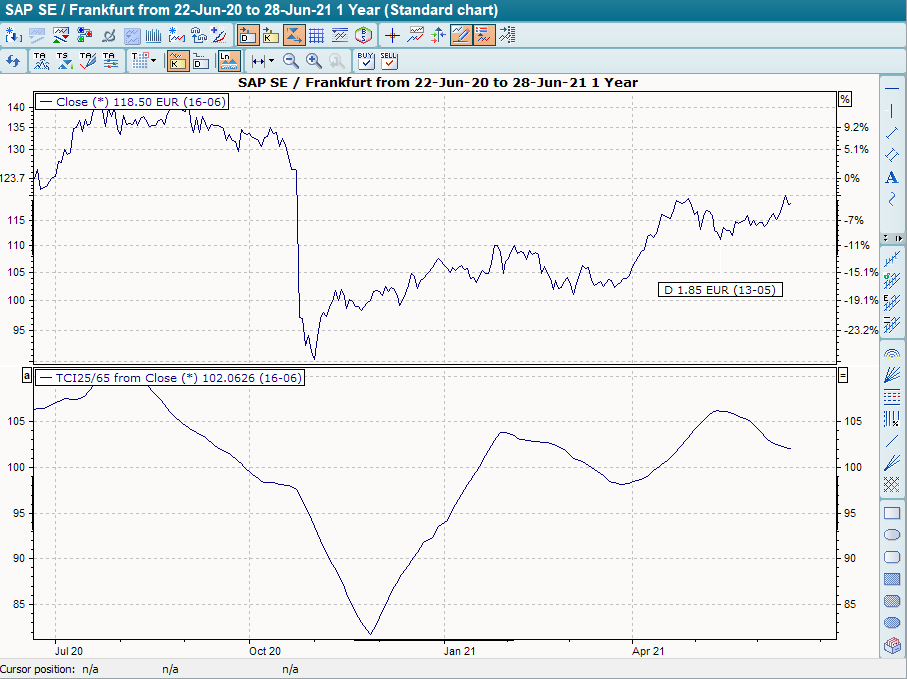The height and width of the screenshot is (679, 907).
Task: Select the empty rectangle shape tool
Action: [892, 513]
